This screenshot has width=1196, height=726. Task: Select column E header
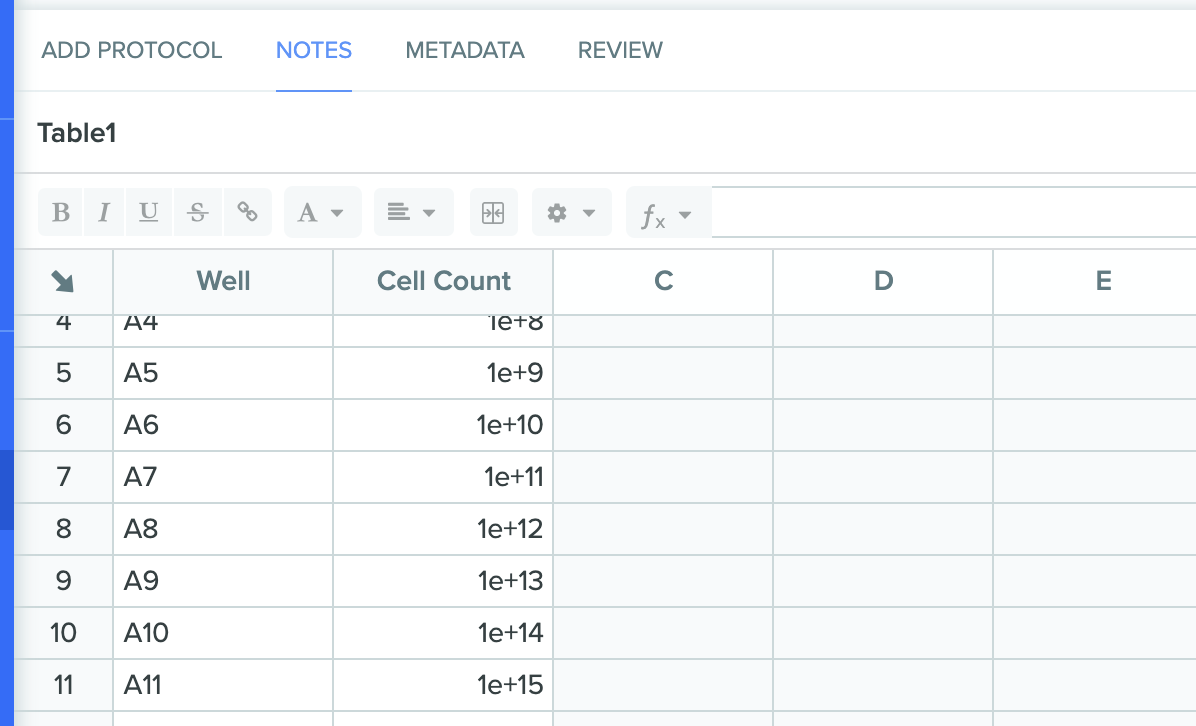tap(1095, 281)
